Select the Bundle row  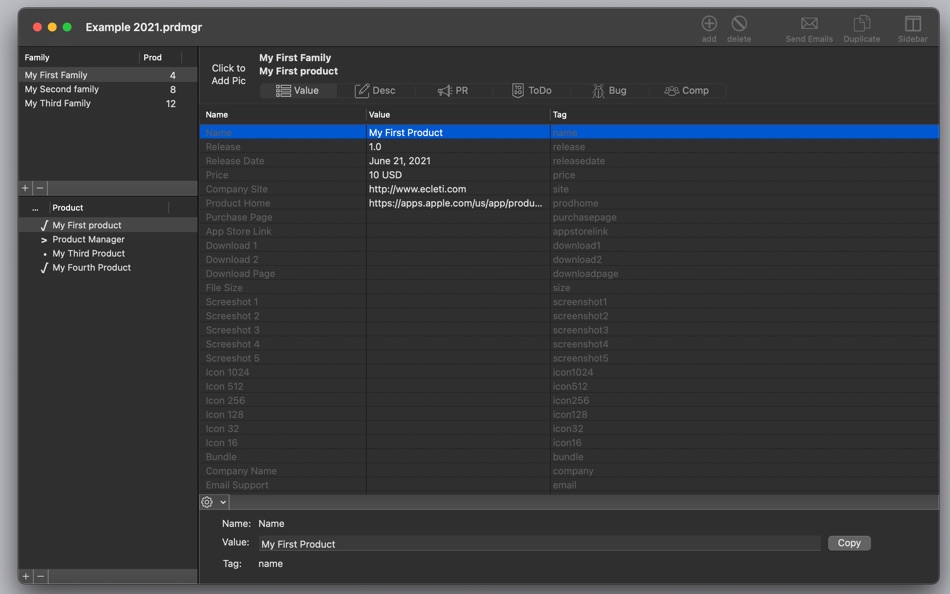coord(570,456)
